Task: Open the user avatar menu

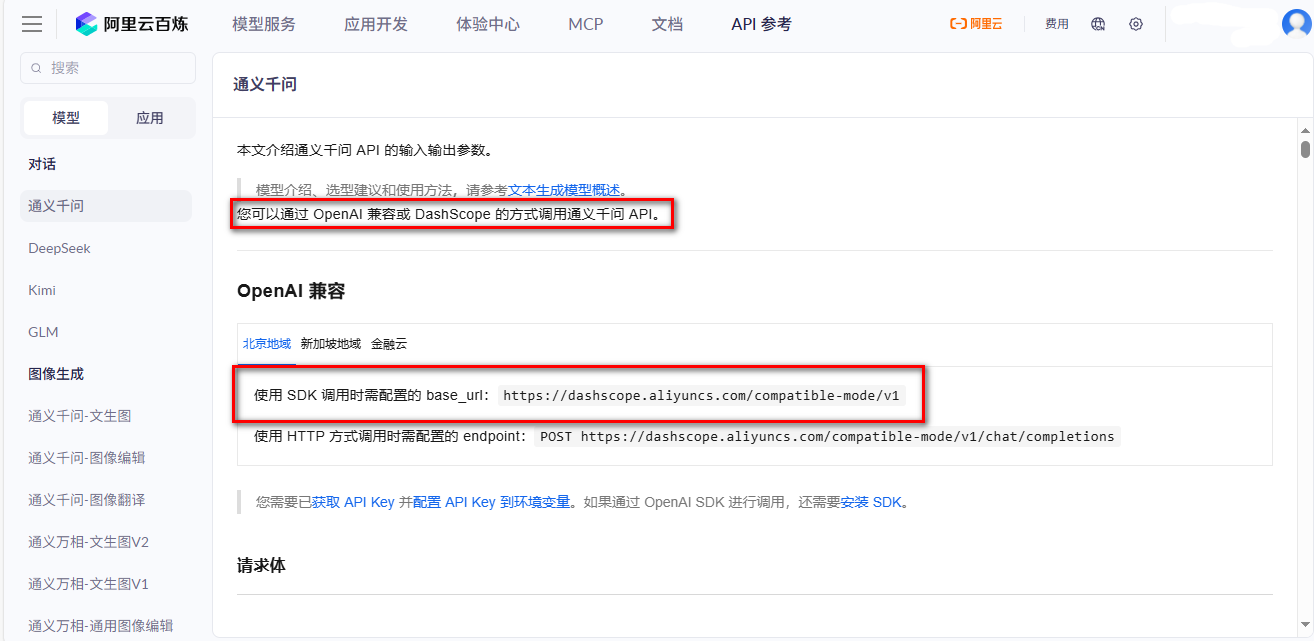Action: [1296, 24]
